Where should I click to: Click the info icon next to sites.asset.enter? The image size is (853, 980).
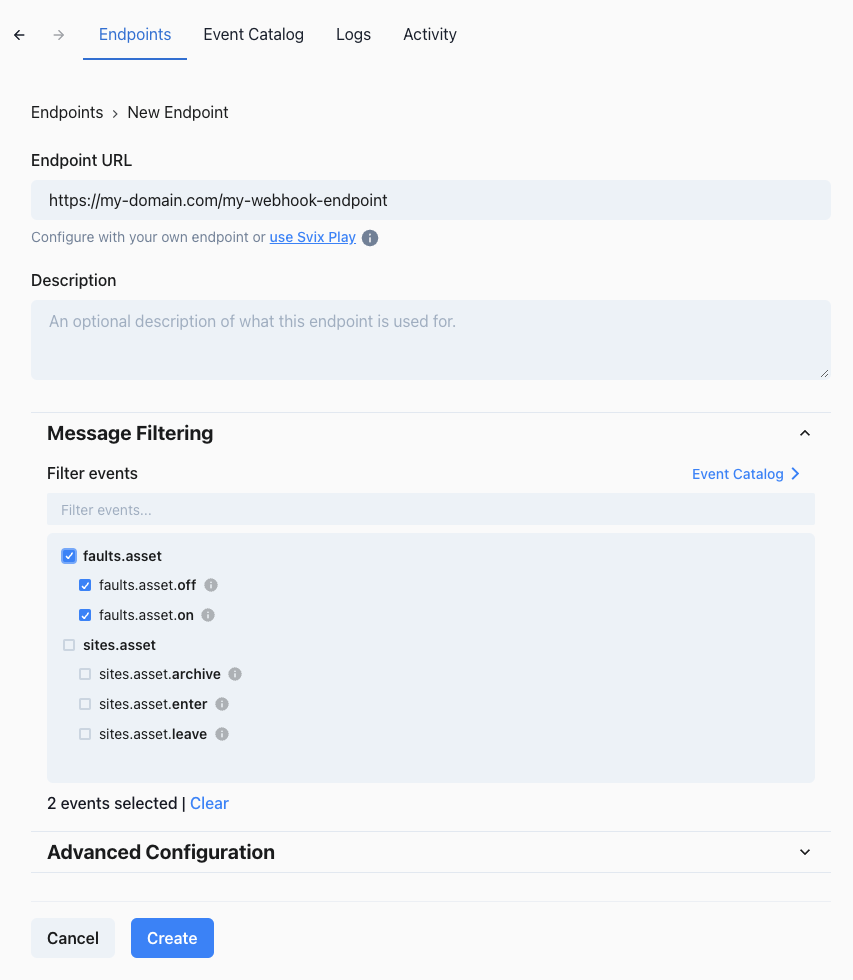tap(221, 704)
